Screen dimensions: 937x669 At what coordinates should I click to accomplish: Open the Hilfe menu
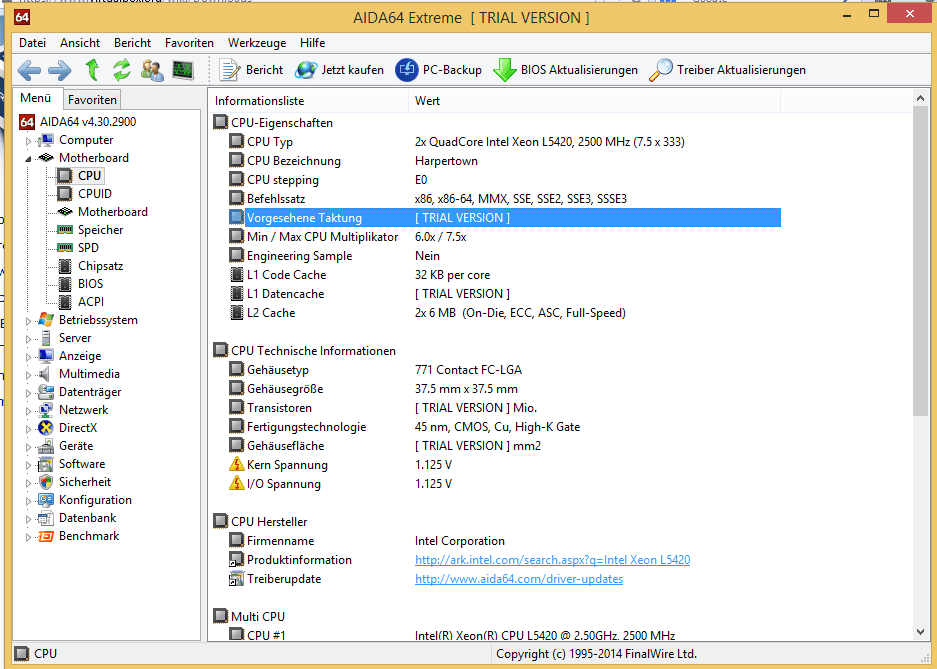tap(313, 43)
